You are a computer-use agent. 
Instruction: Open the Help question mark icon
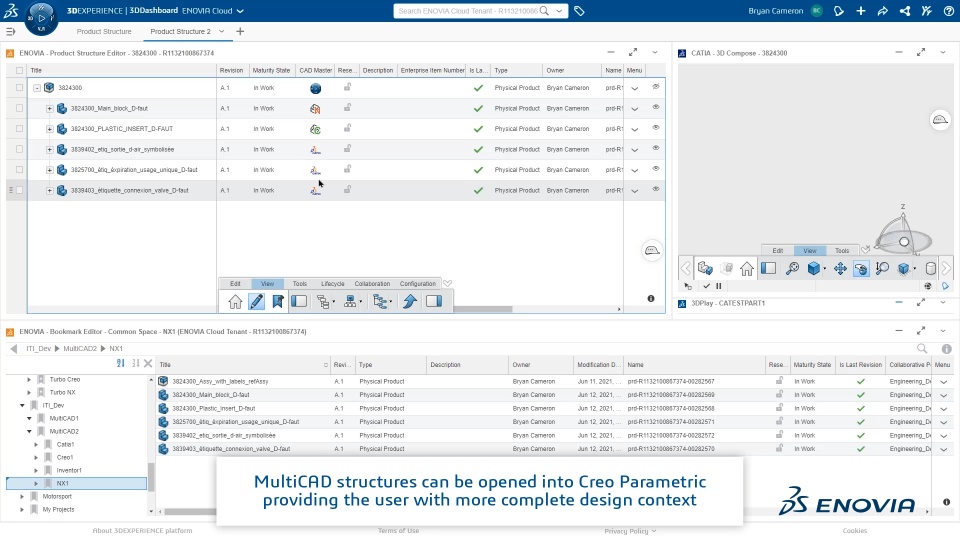click(948, 11)
